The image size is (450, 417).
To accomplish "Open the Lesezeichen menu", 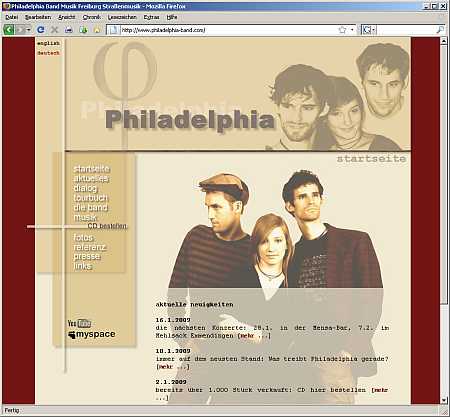I will point(122,17).
